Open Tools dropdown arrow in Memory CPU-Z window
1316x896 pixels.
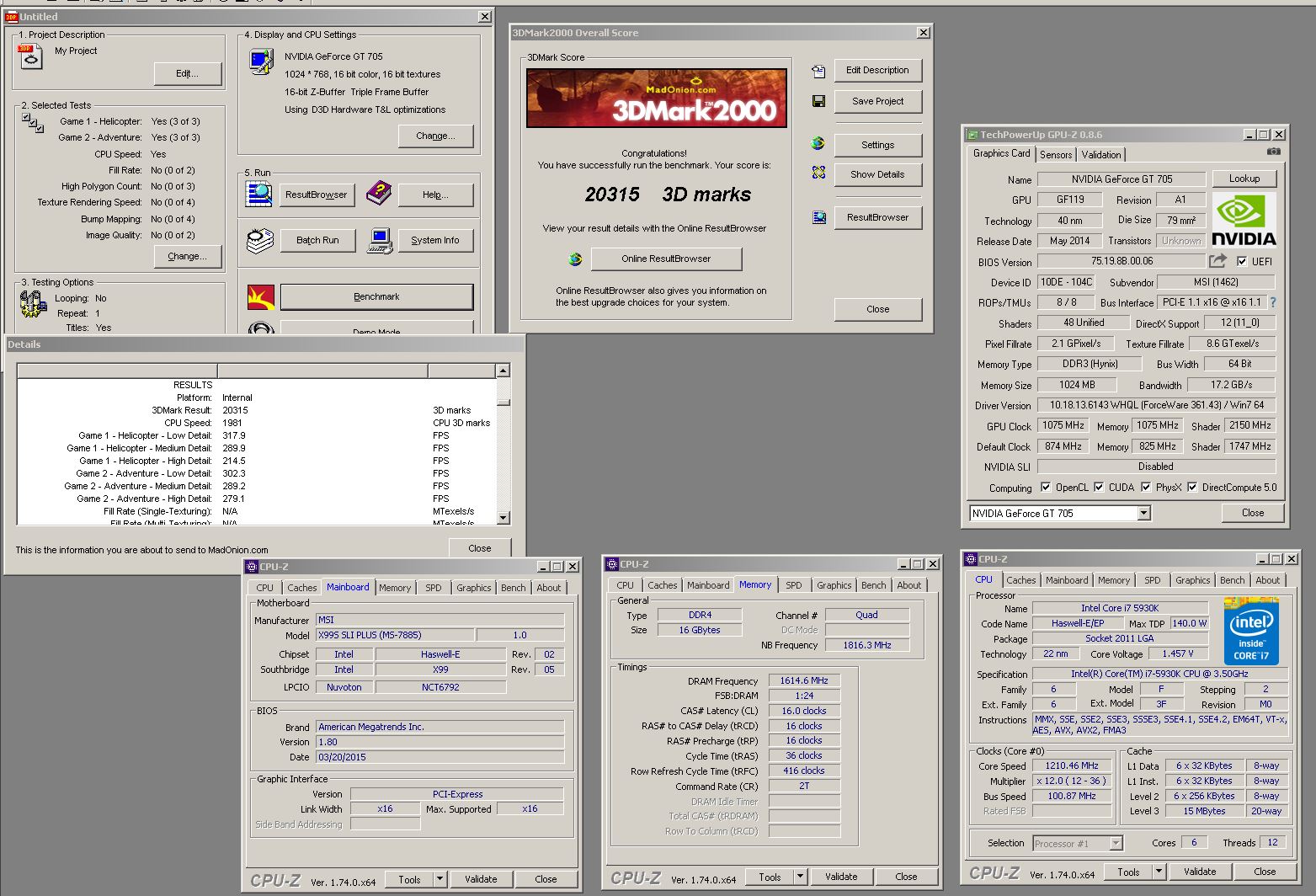(800, 876)
